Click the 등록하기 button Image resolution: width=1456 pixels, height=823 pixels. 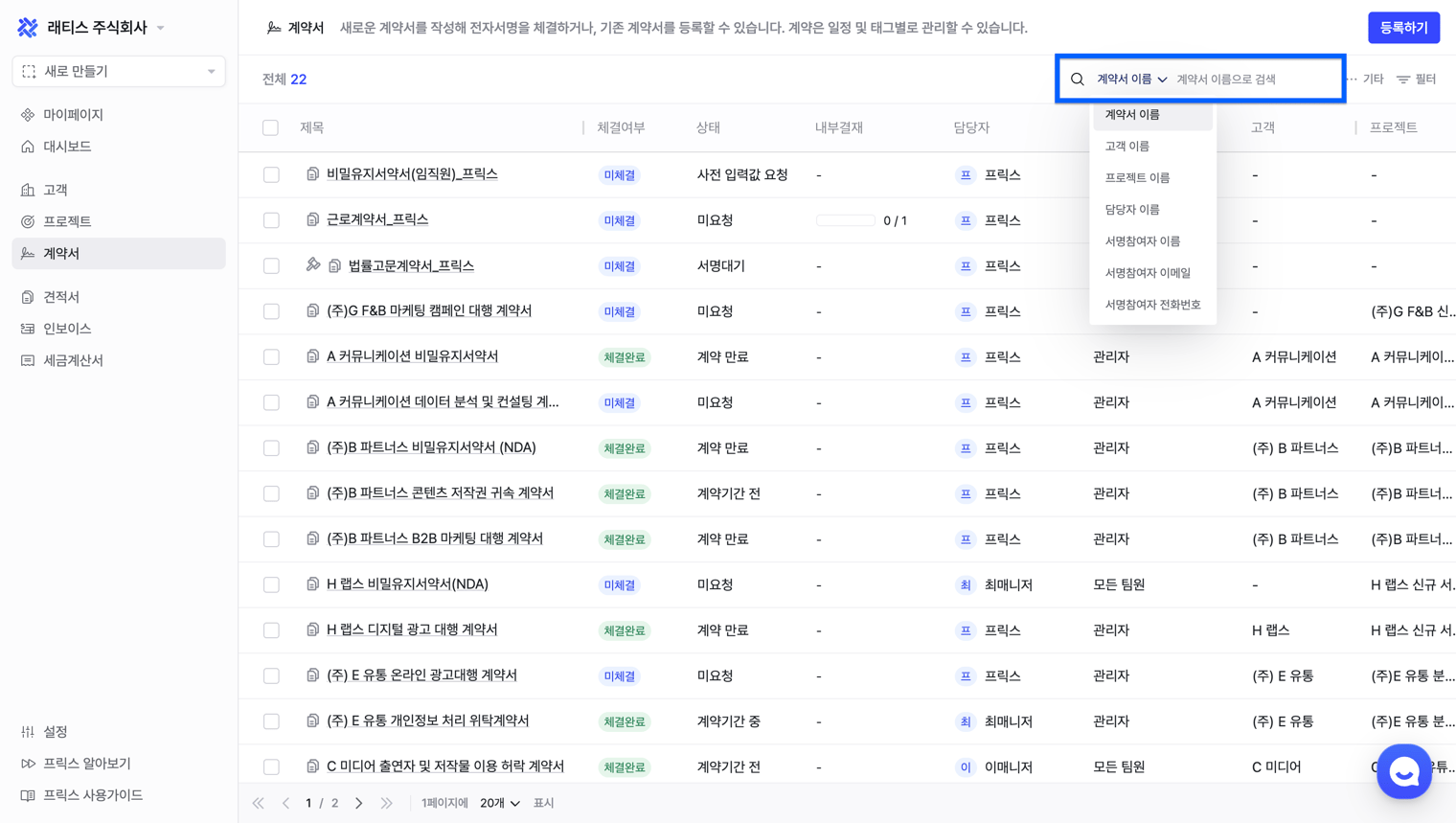pos(1403,28)
